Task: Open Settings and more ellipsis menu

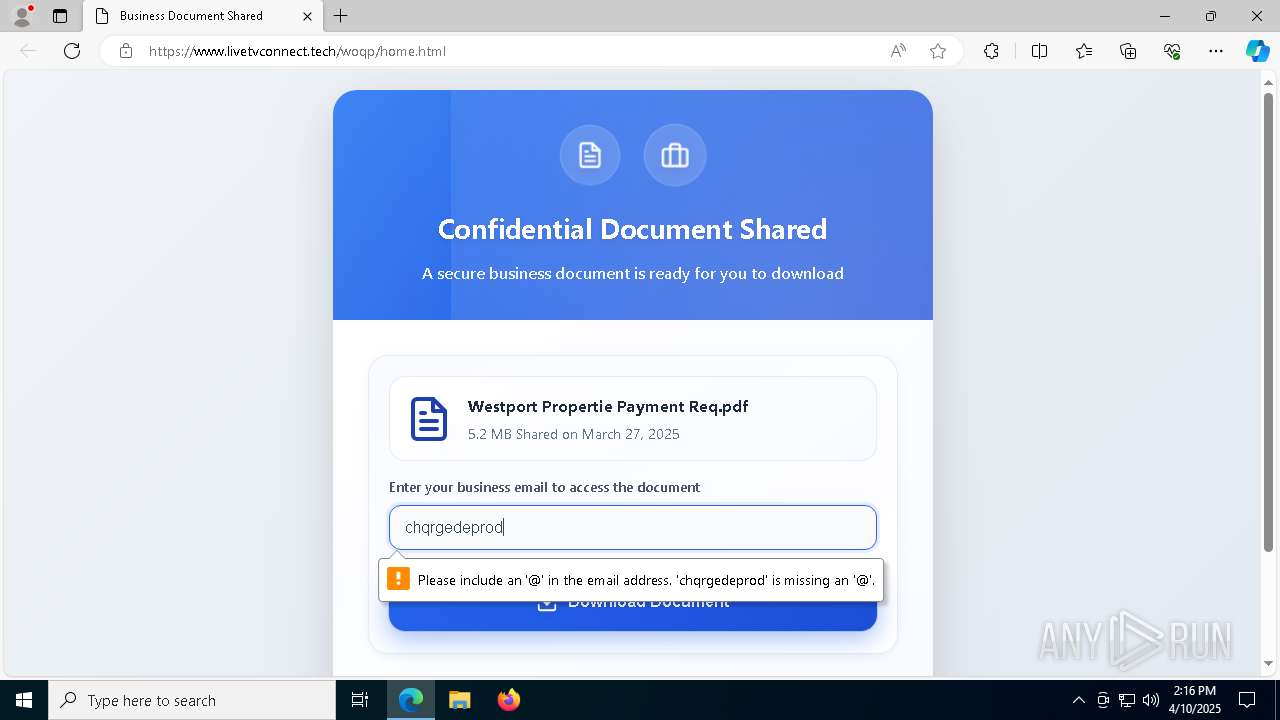Action: 1216,51
